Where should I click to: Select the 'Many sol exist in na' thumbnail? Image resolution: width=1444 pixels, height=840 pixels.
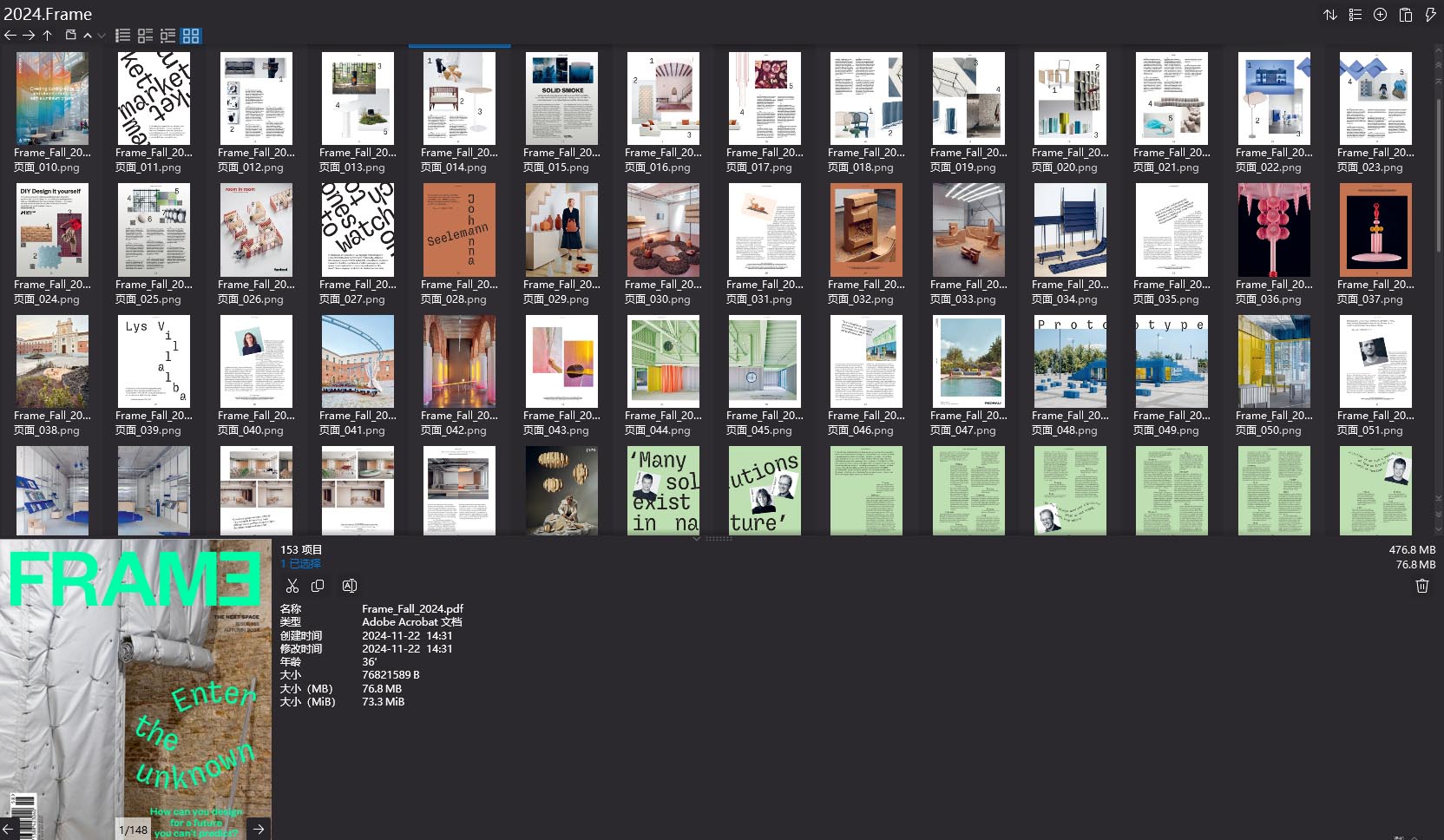coord(663,490)
